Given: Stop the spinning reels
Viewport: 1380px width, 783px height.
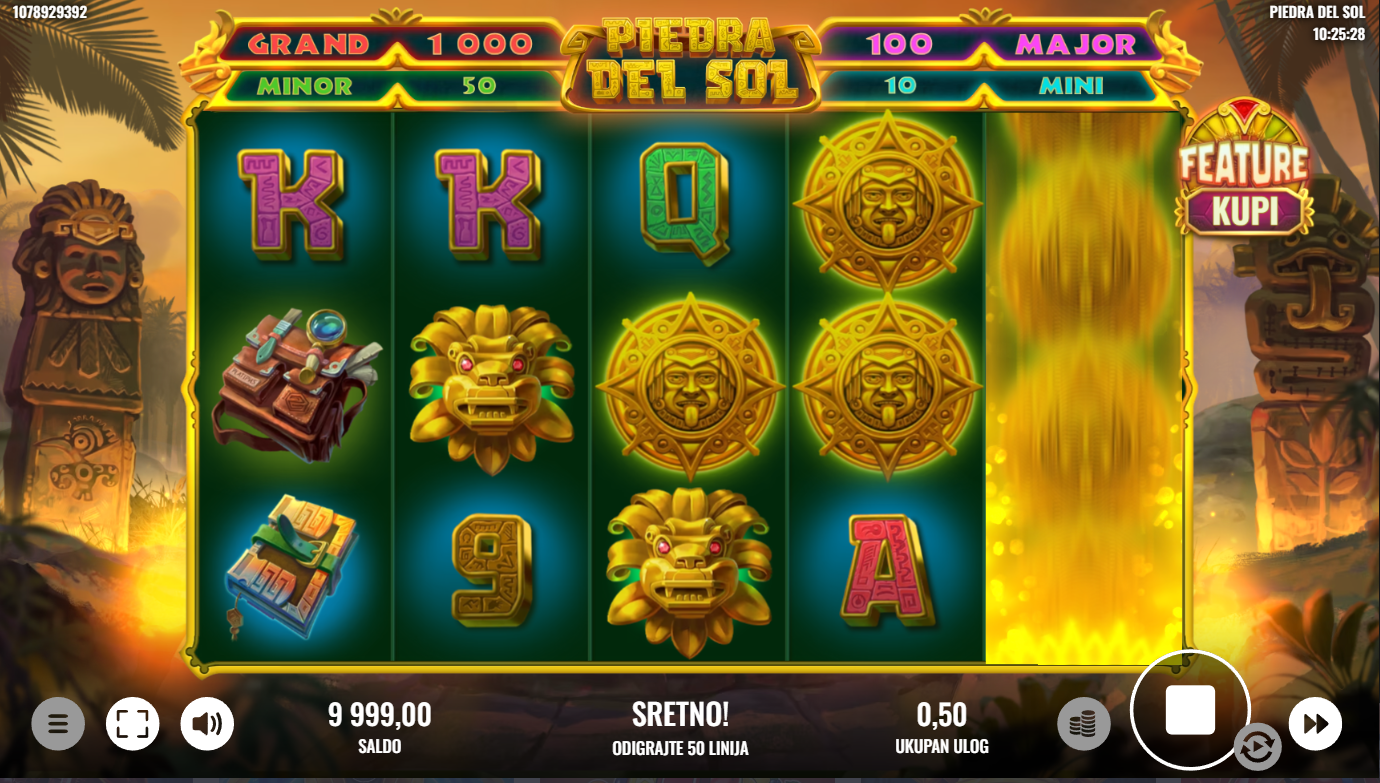Looking at the screenshot, I should pos(1190,710).
